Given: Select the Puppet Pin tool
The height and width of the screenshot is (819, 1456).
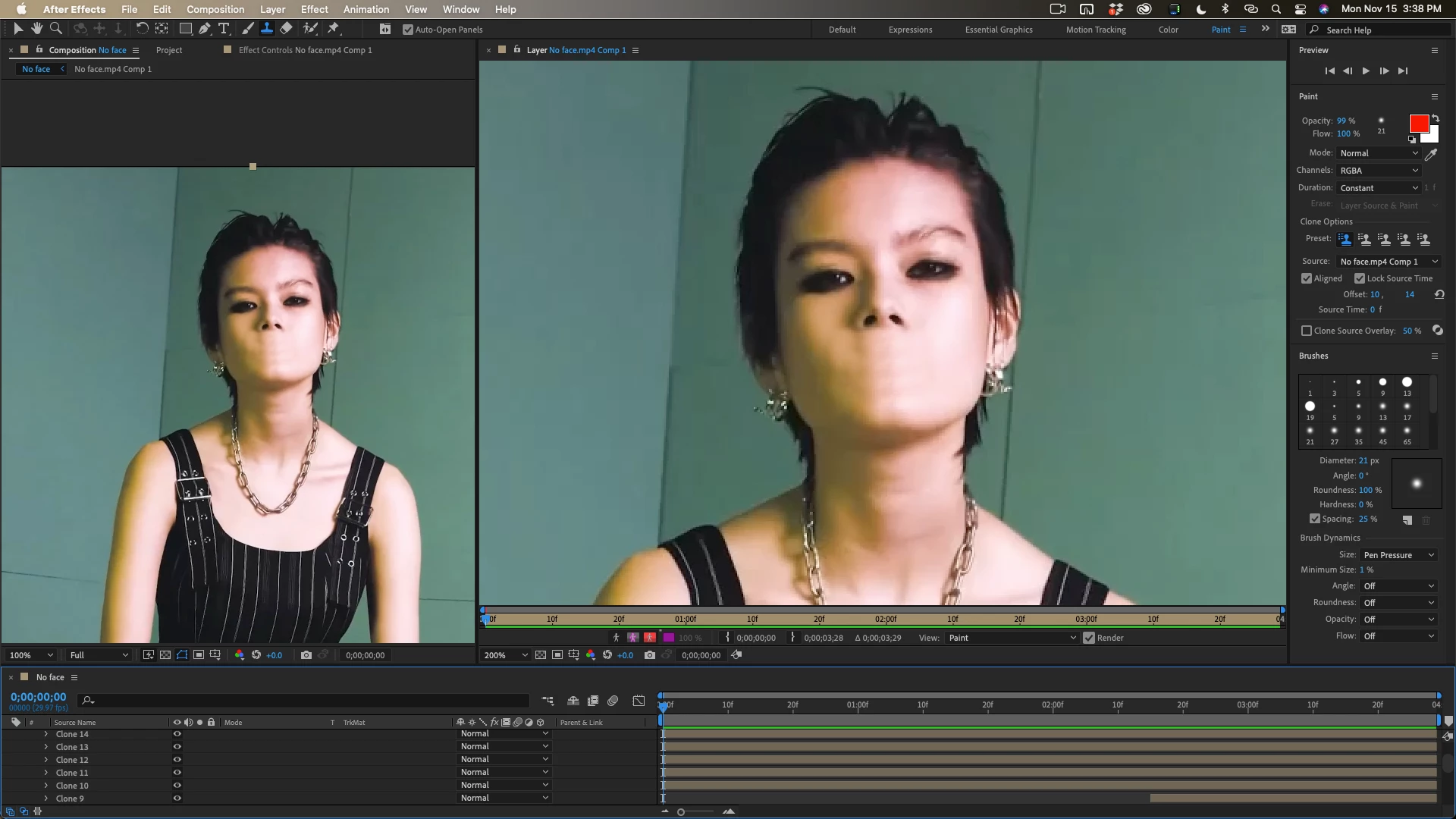Looking at the screenshot, I should [x=334, y=29].
